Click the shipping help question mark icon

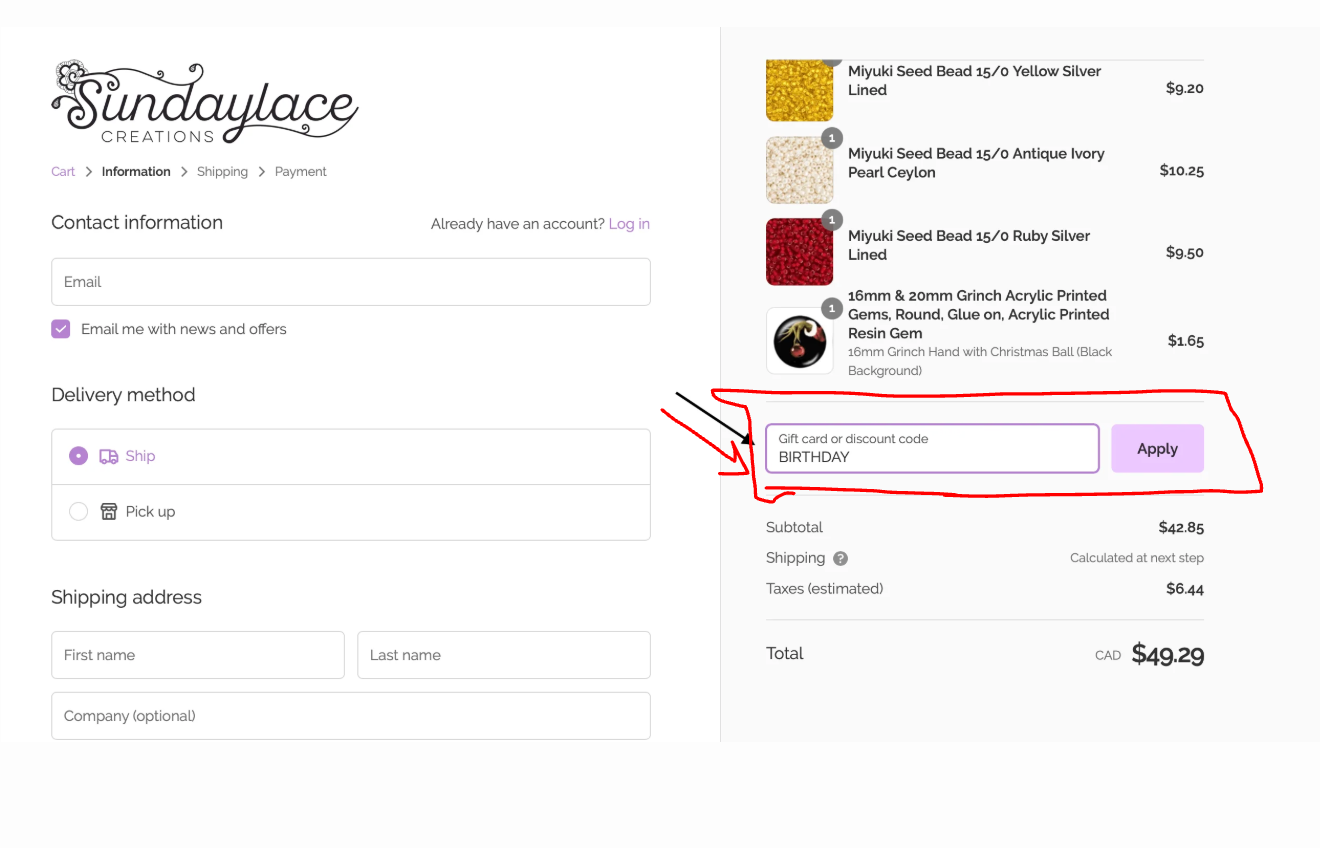(x=841, y=558)
